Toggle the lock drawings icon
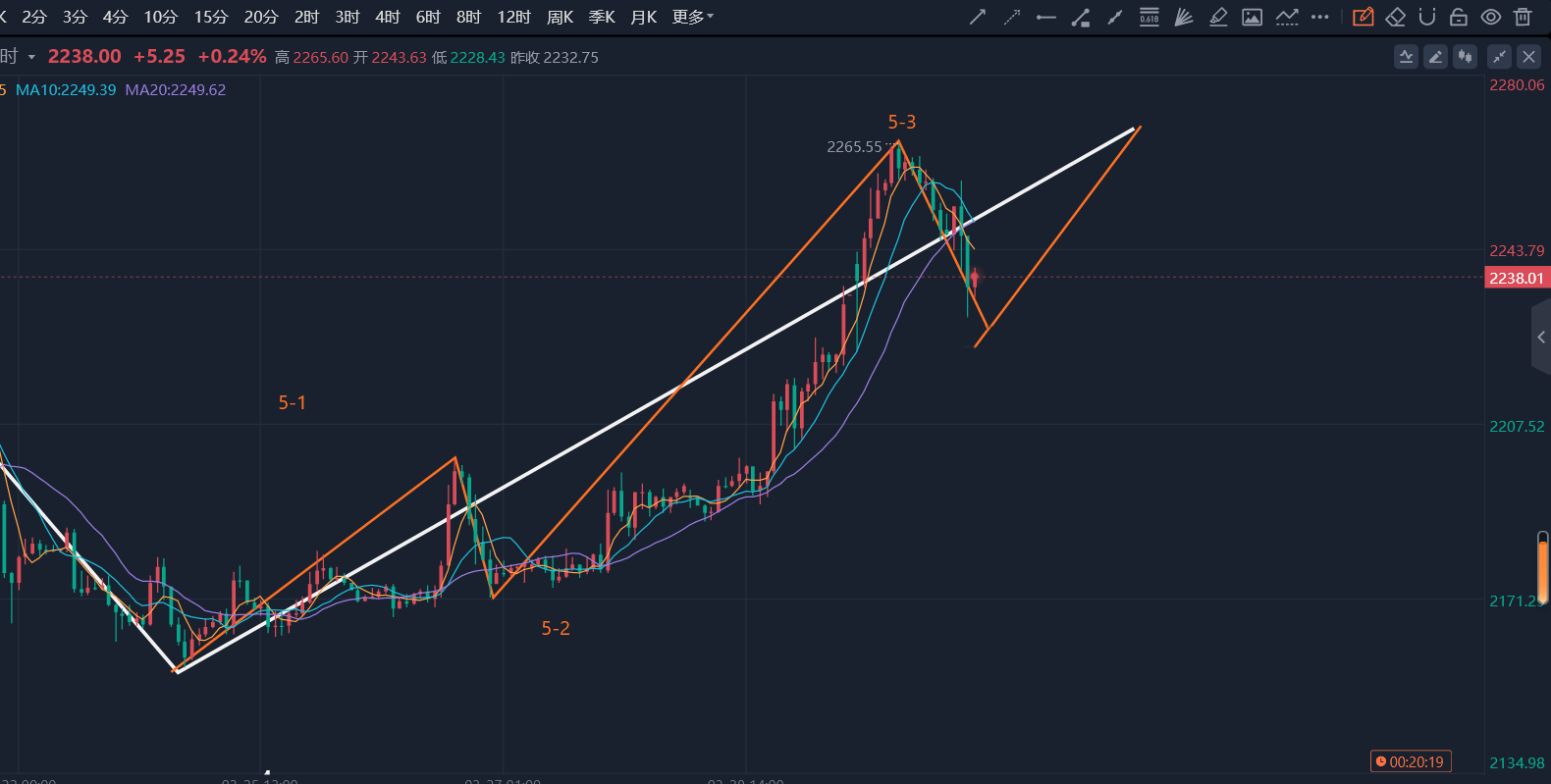 1459,17
